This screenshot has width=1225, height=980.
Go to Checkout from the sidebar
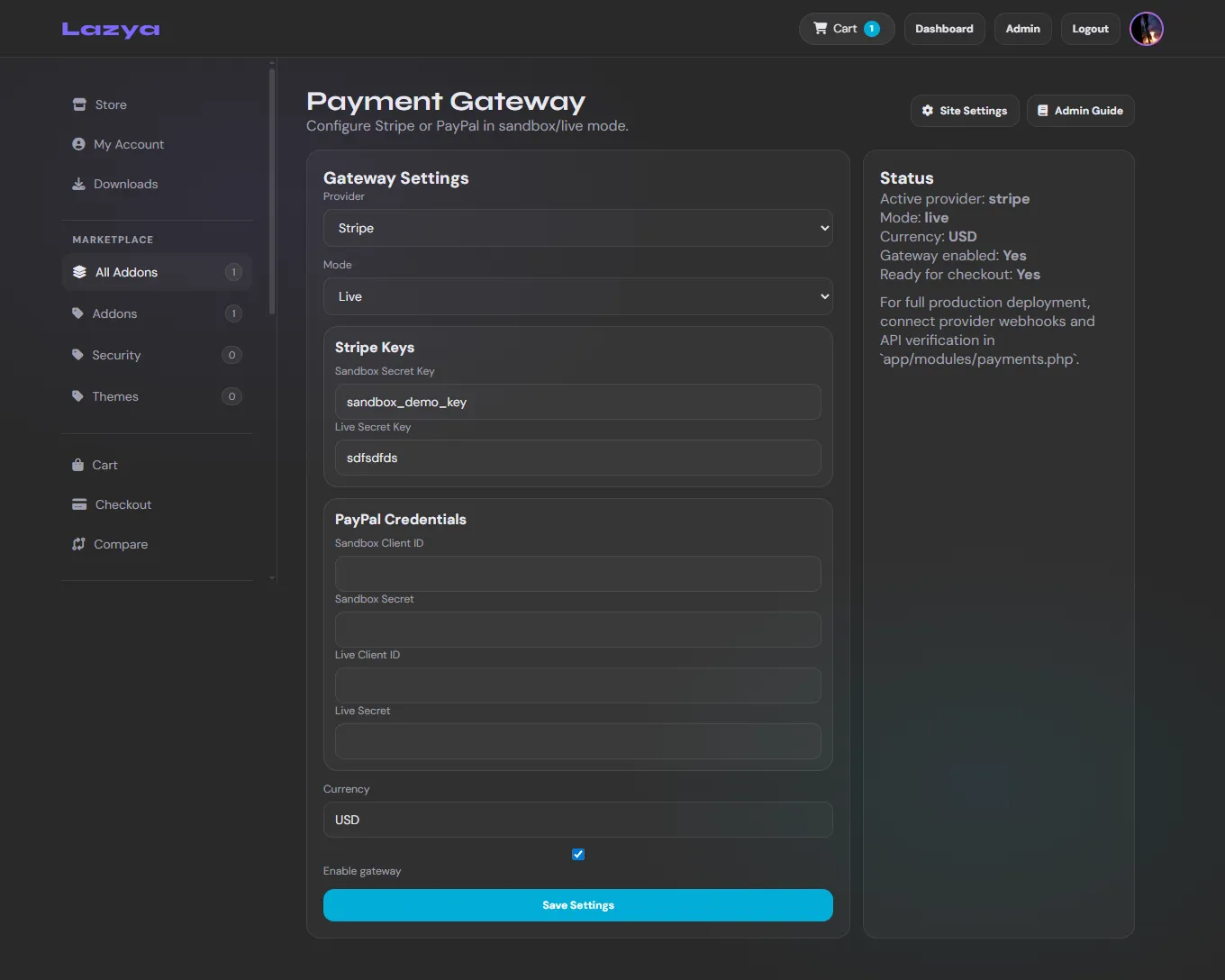pos(157,504)
